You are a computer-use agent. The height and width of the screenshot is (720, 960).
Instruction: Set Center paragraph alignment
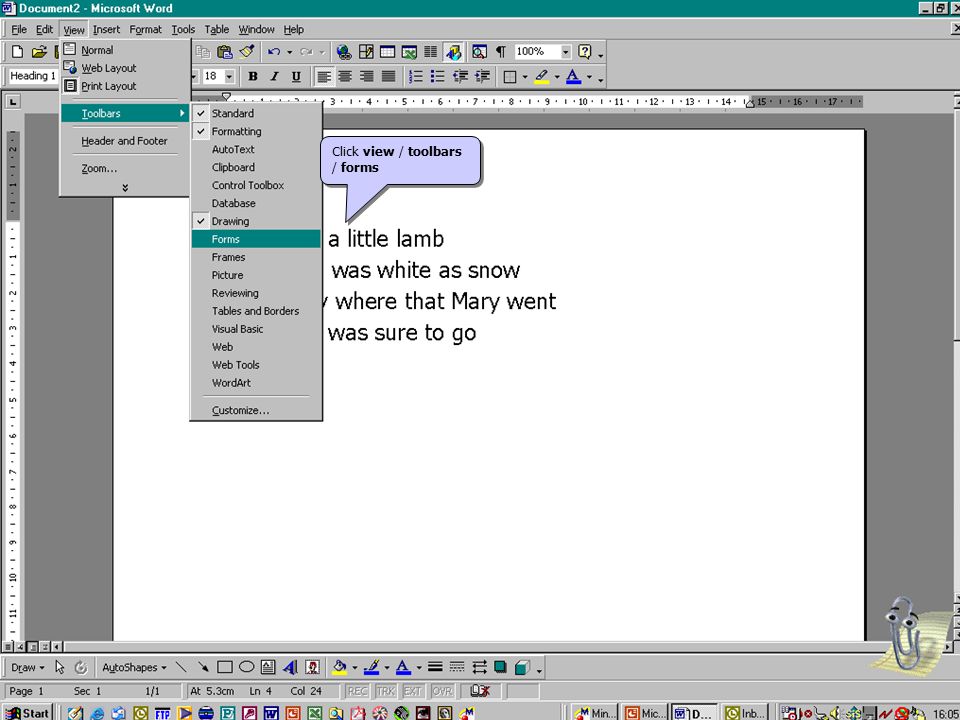pyautogui.click(x=345, y=77)
